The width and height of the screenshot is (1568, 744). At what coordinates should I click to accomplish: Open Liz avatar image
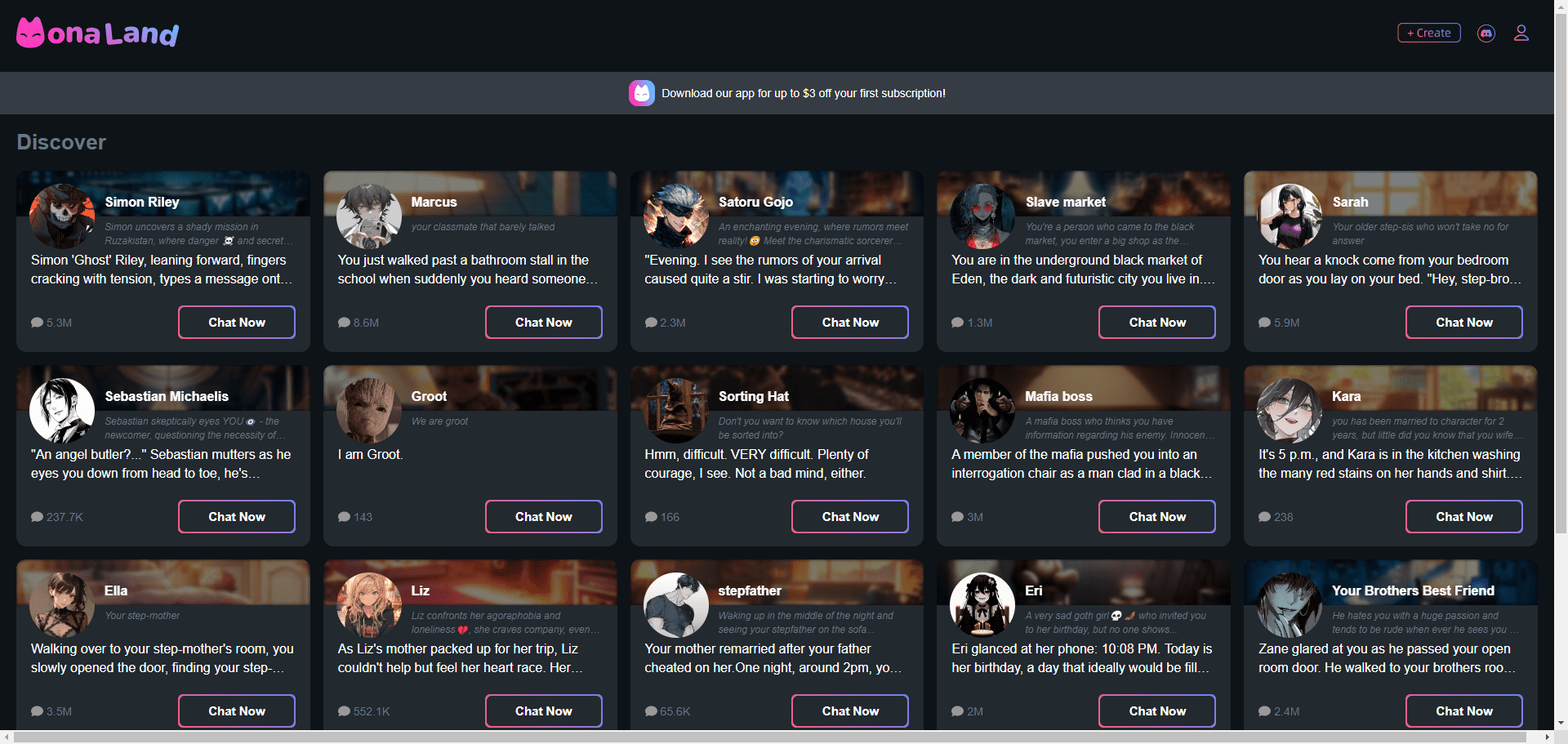tap(369, 605)
